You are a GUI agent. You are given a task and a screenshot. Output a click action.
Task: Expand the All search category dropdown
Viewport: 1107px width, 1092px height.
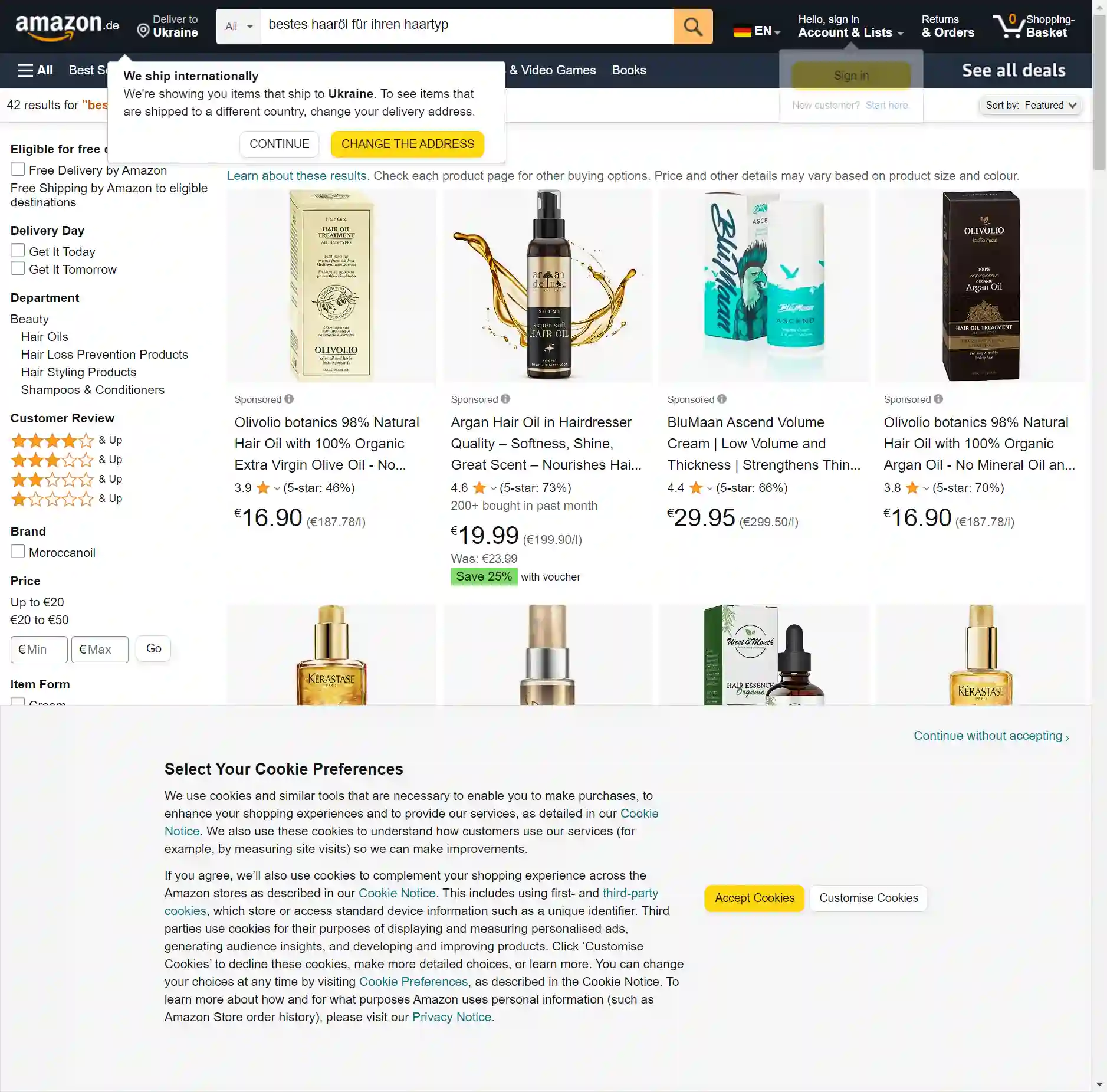(238, 27)
